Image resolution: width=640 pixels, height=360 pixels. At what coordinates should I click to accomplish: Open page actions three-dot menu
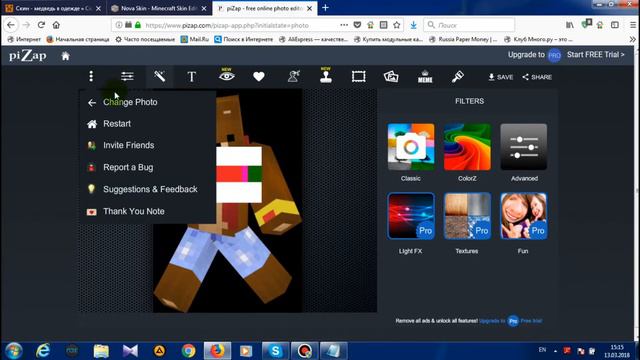pyautogui.click(x=344, y=25)
